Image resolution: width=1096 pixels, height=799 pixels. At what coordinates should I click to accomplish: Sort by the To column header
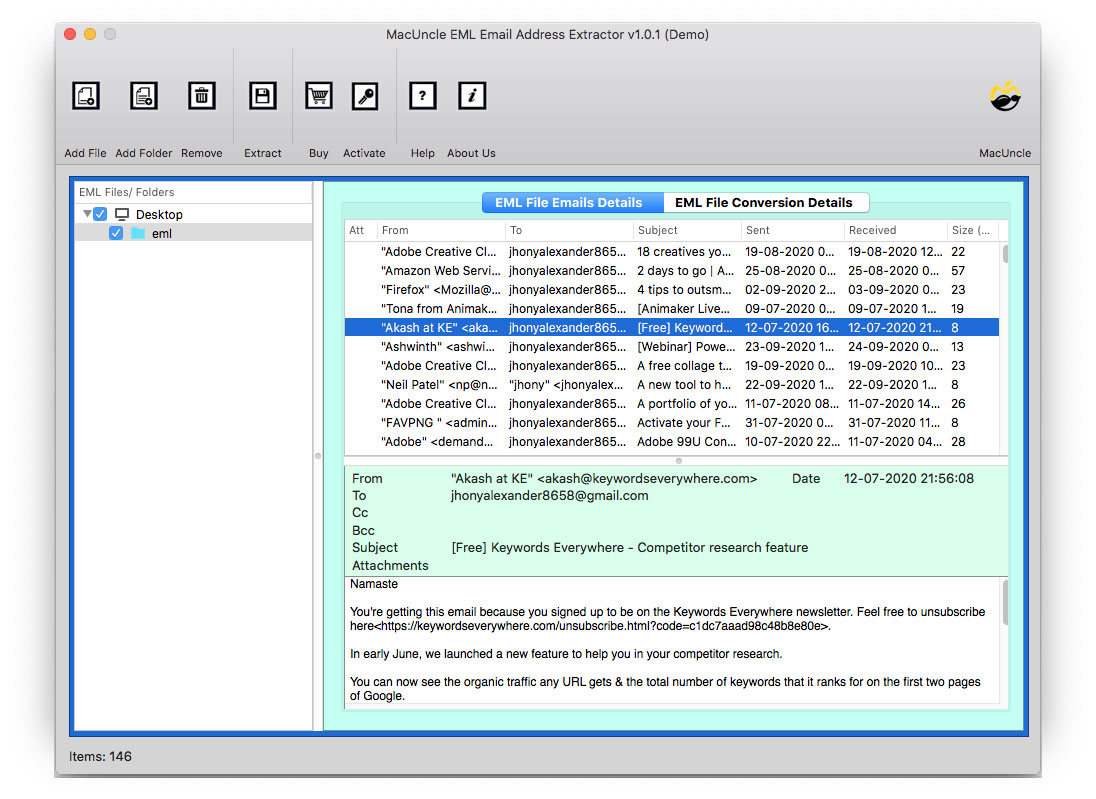point(568,230)
